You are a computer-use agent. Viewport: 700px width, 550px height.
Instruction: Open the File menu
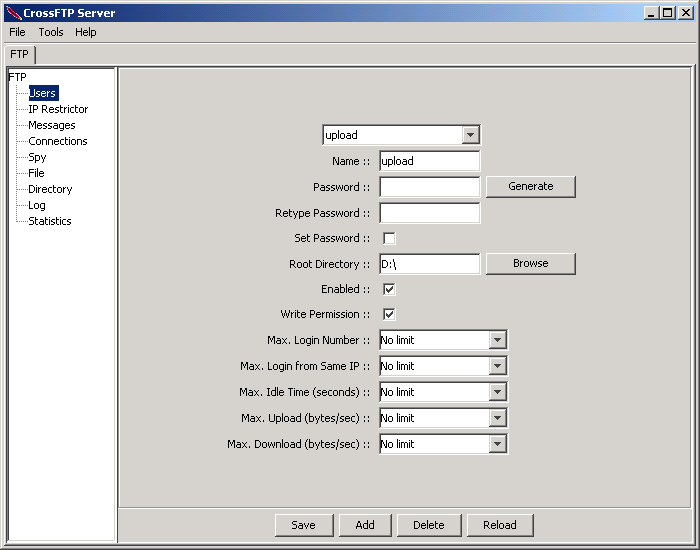pyautogui.click(x=17, y=32)
